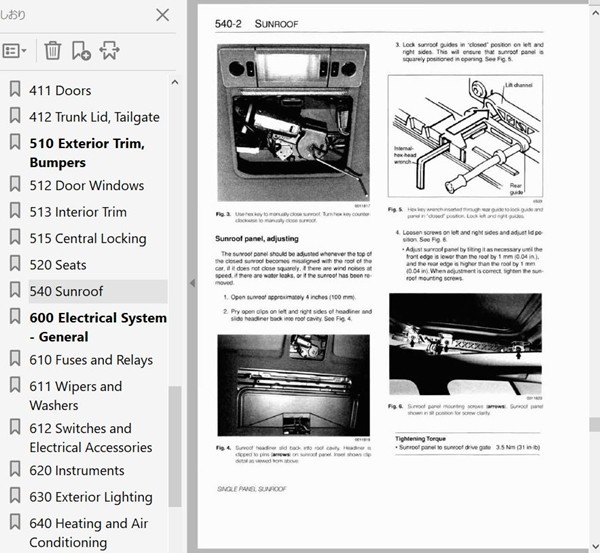Click the bookmark icon beside 630 Exterior Lighting

[x=15, y=495]
